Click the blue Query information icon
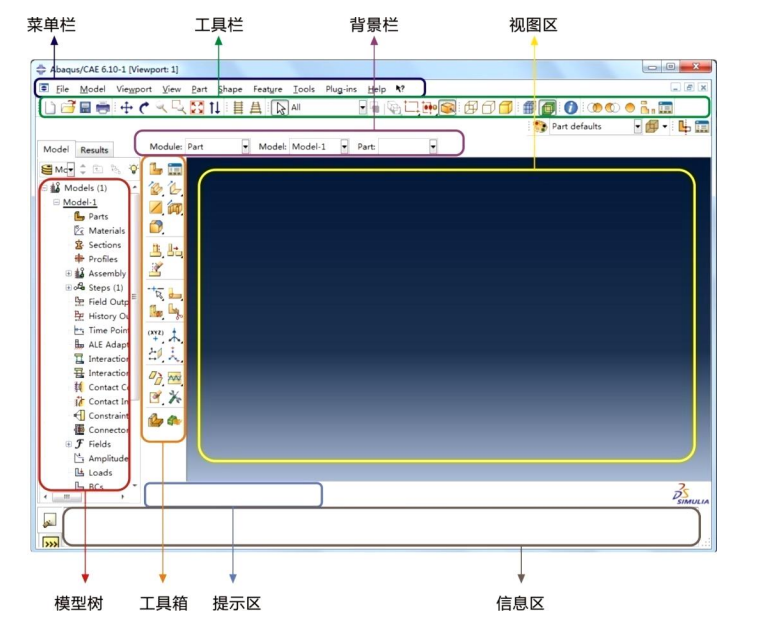Image resolution: width=757 pixels, height=627 pixels. click(571, 108)
